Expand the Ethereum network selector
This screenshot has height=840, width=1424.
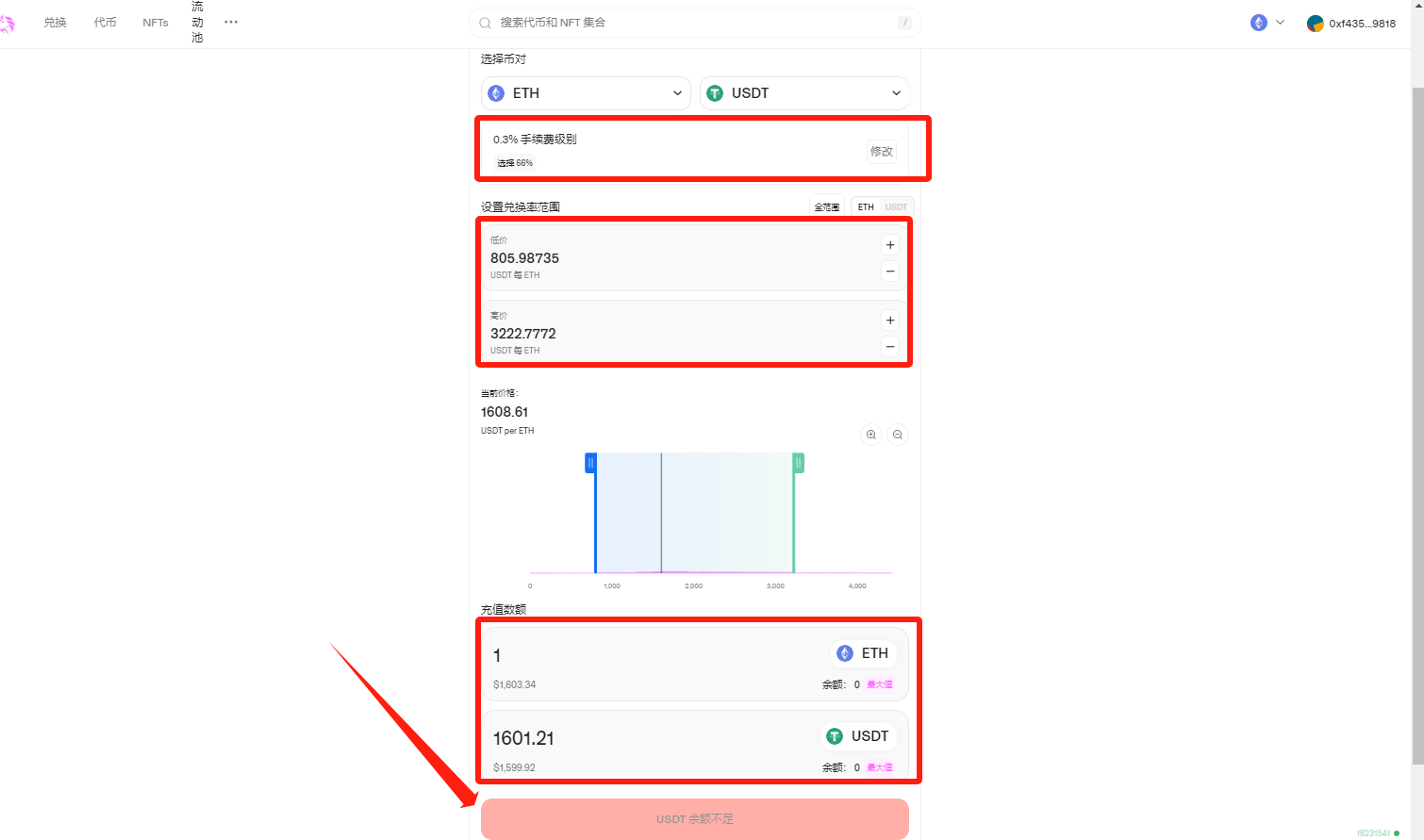[1267, 23]
